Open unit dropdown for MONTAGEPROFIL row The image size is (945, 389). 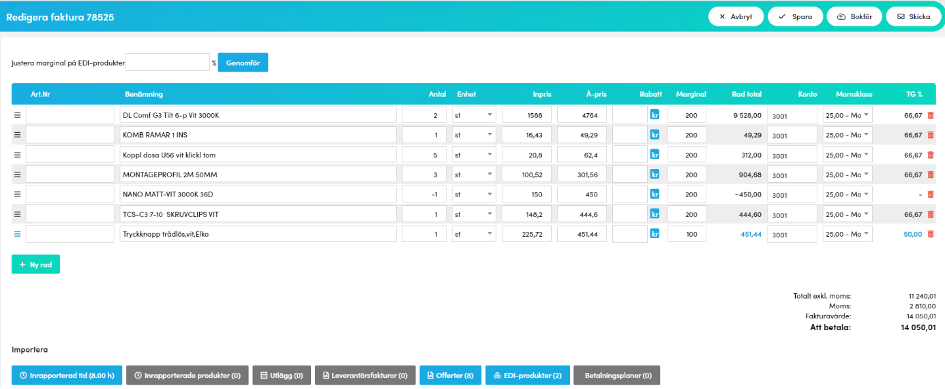pyautogui.click(x=474, y=174)
